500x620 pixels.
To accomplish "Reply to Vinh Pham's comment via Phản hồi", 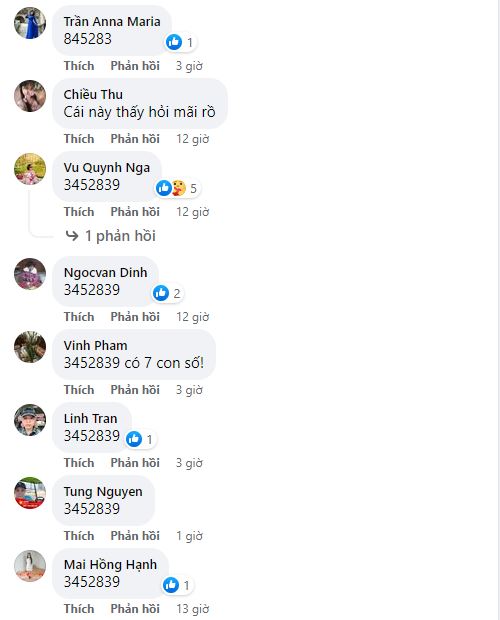I will pos(135,390).
